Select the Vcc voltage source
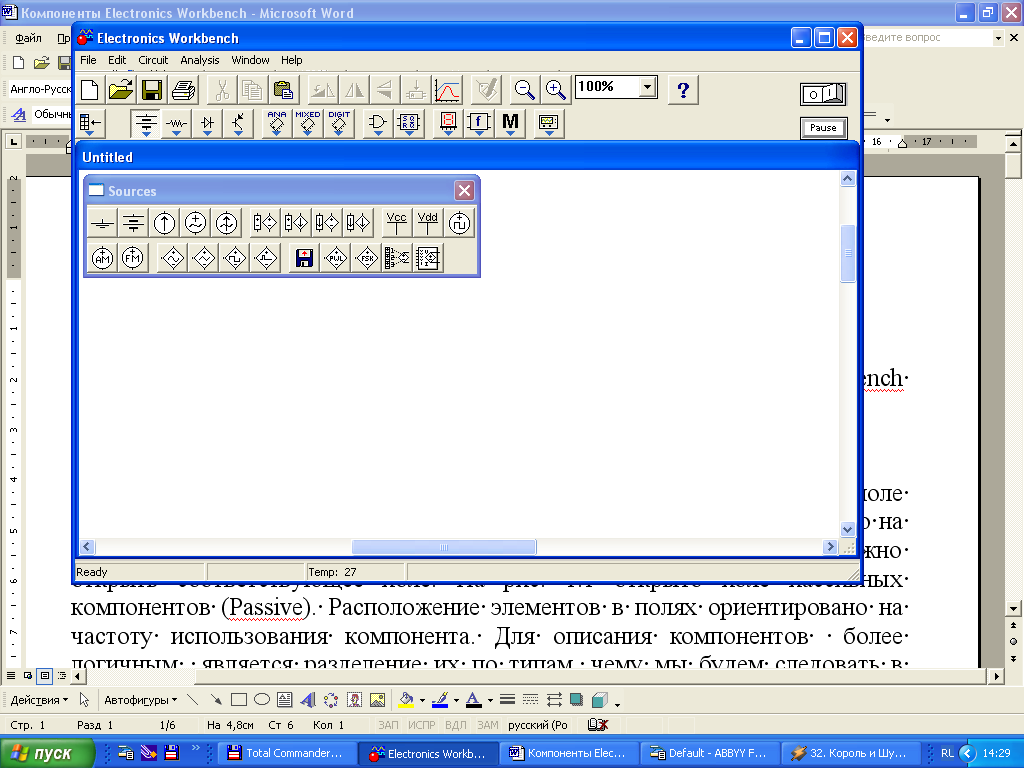 pos(396,223)
